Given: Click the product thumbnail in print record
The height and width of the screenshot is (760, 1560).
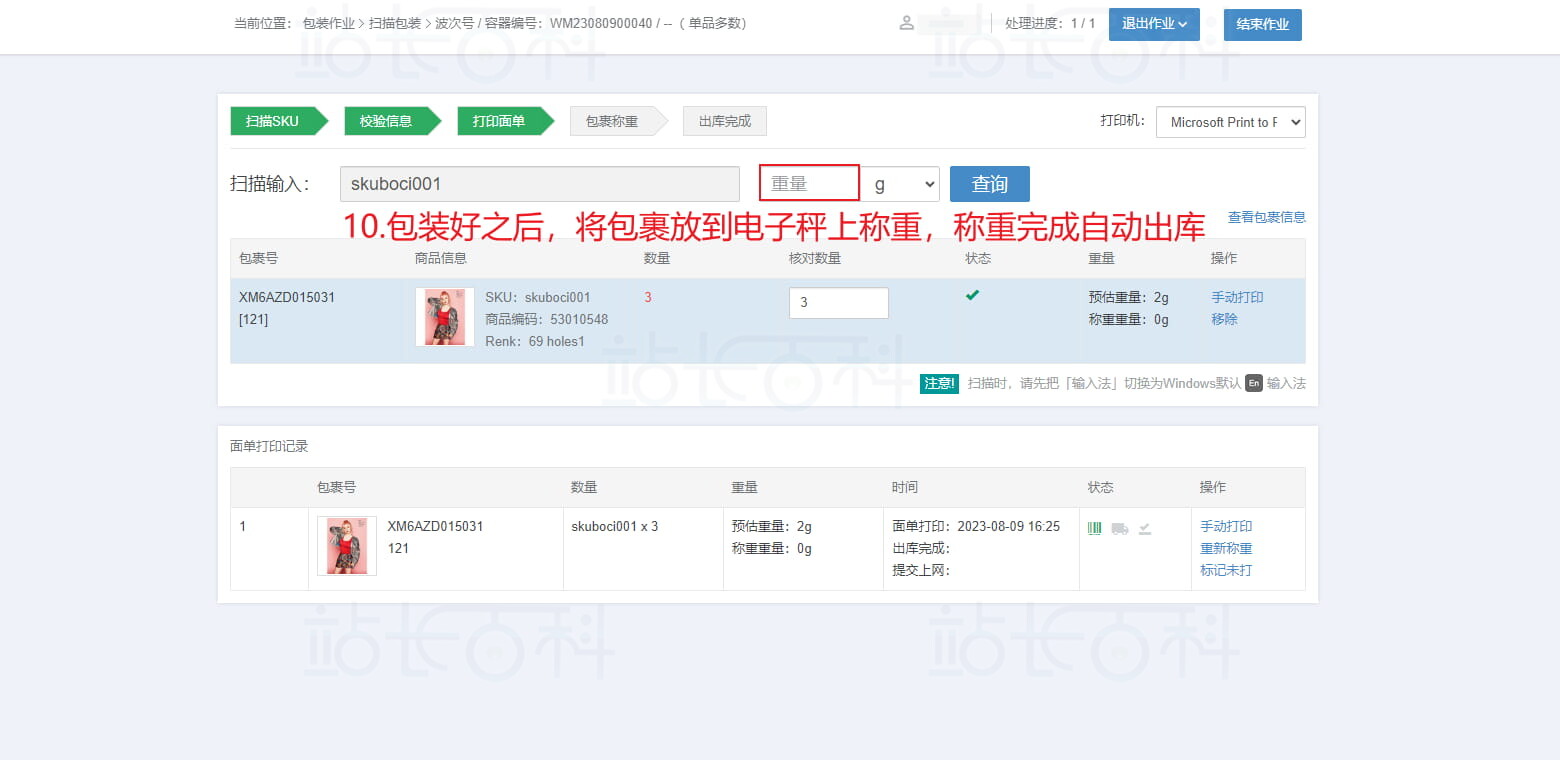Looking at the screenshot, I should tap(346, 546).
